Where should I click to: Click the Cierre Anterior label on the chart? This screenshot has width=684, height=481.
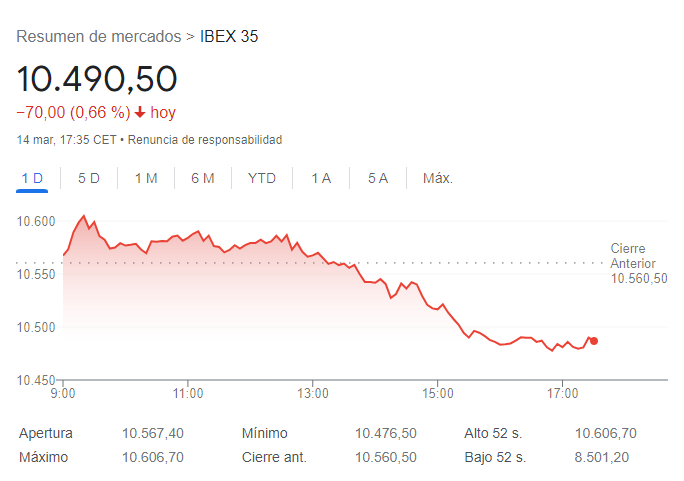pyautogui.click(x=632, y=256)
